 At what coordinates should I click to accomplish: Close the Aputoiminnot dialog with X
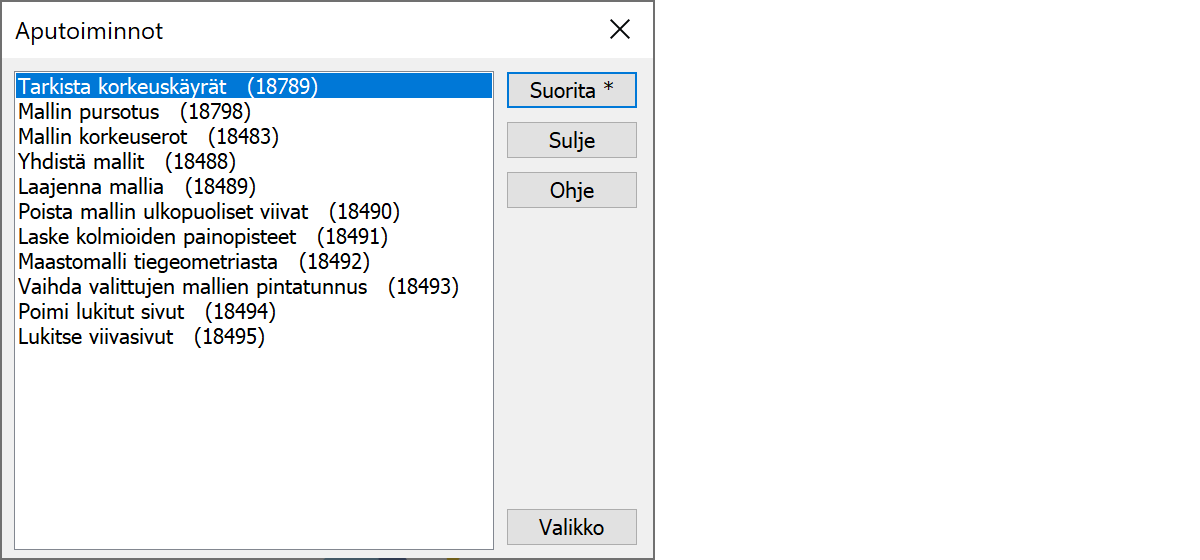620,30
